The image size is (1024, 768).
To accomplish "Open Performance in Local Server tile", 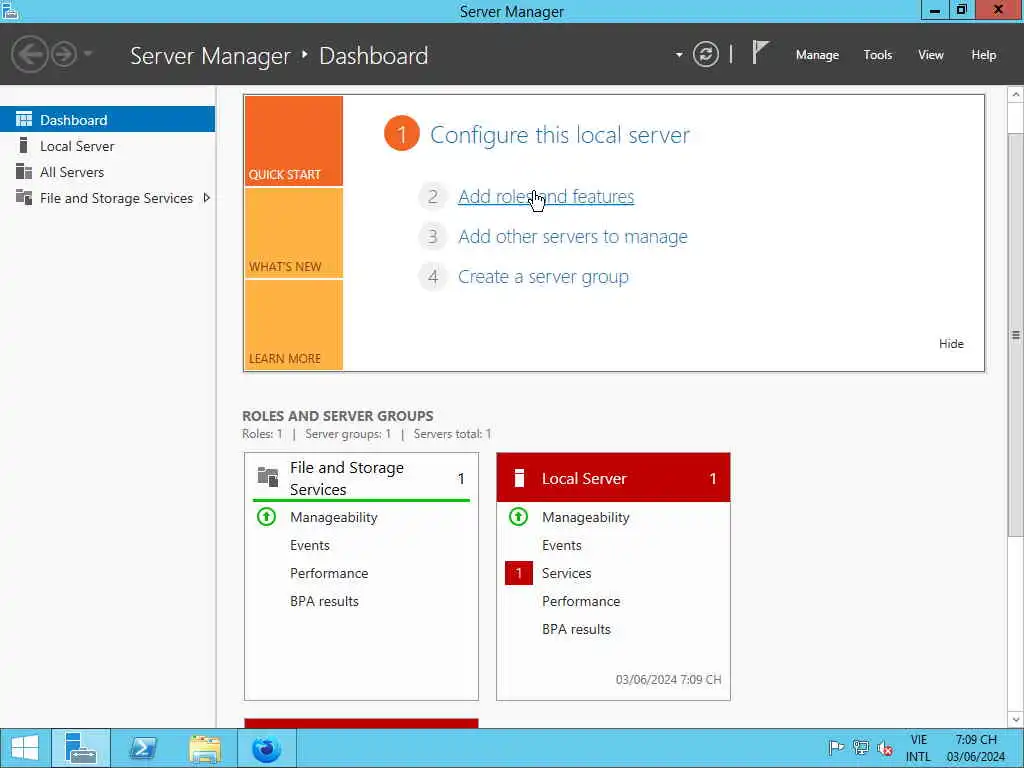I will click(581, 601).
